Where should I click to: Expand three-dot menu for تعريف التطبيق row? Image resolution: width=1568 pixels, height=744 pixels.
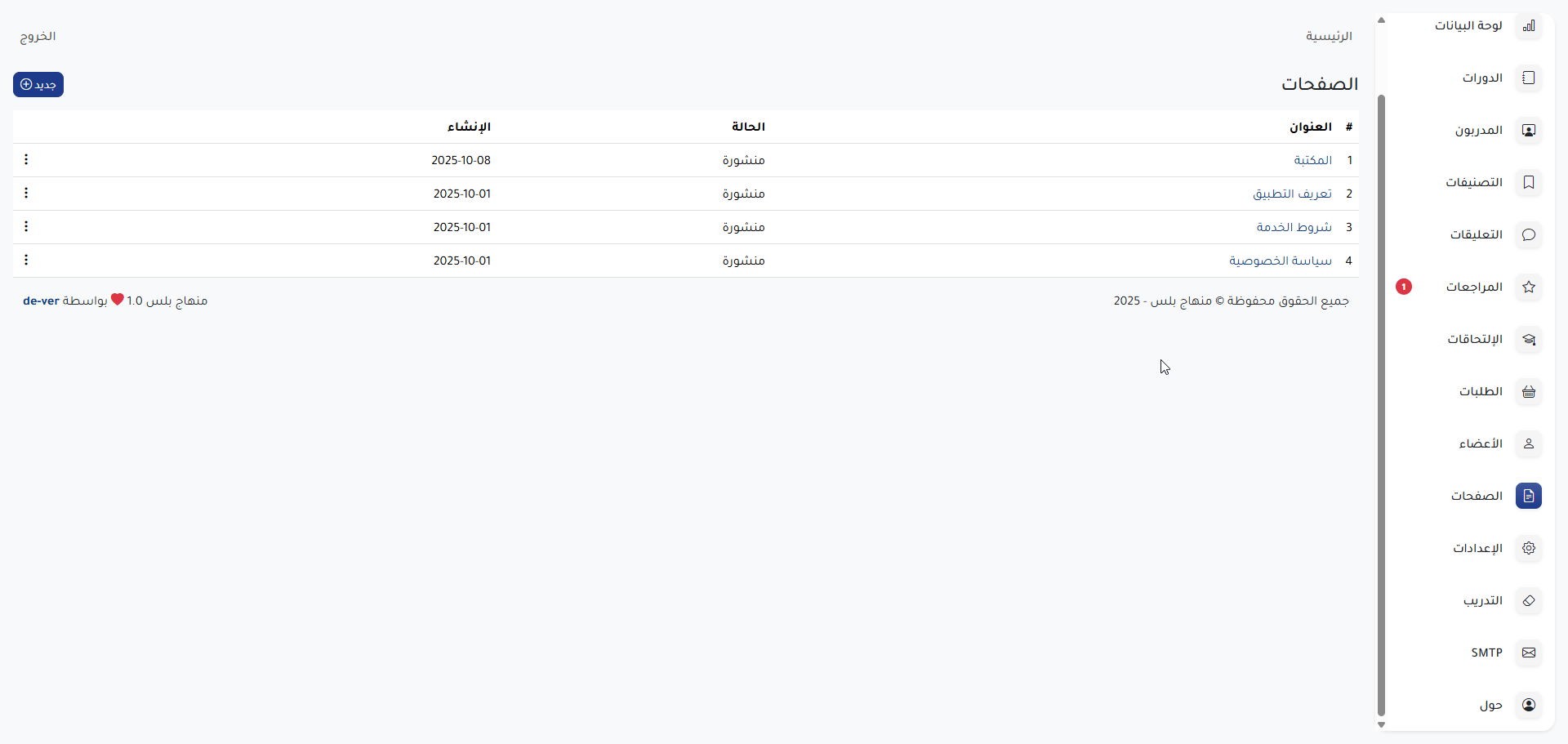(x=26, y=194)
